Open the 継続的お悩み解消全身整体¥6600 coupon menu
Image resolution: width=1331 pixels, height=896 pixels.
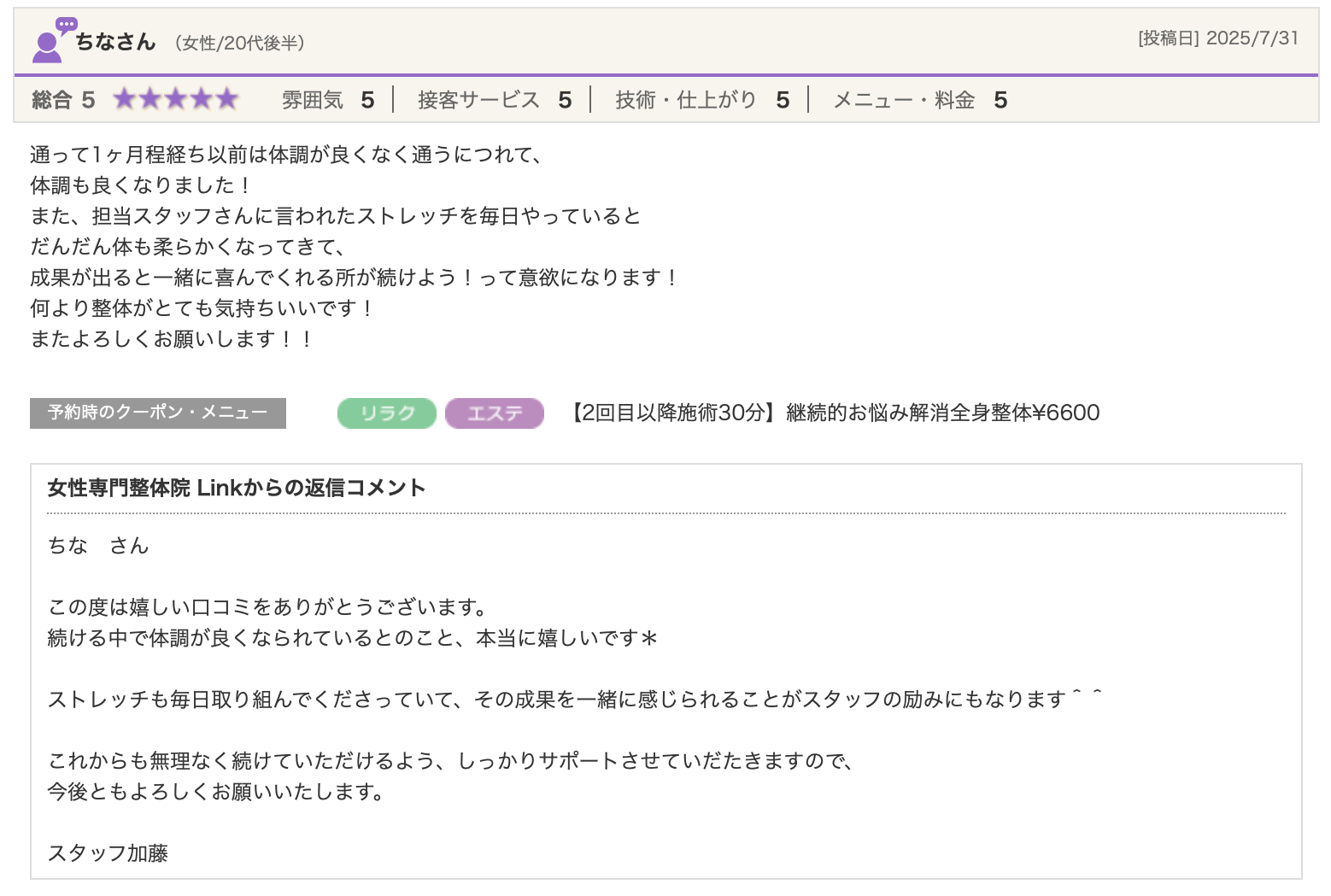click(x=835, y=413)
